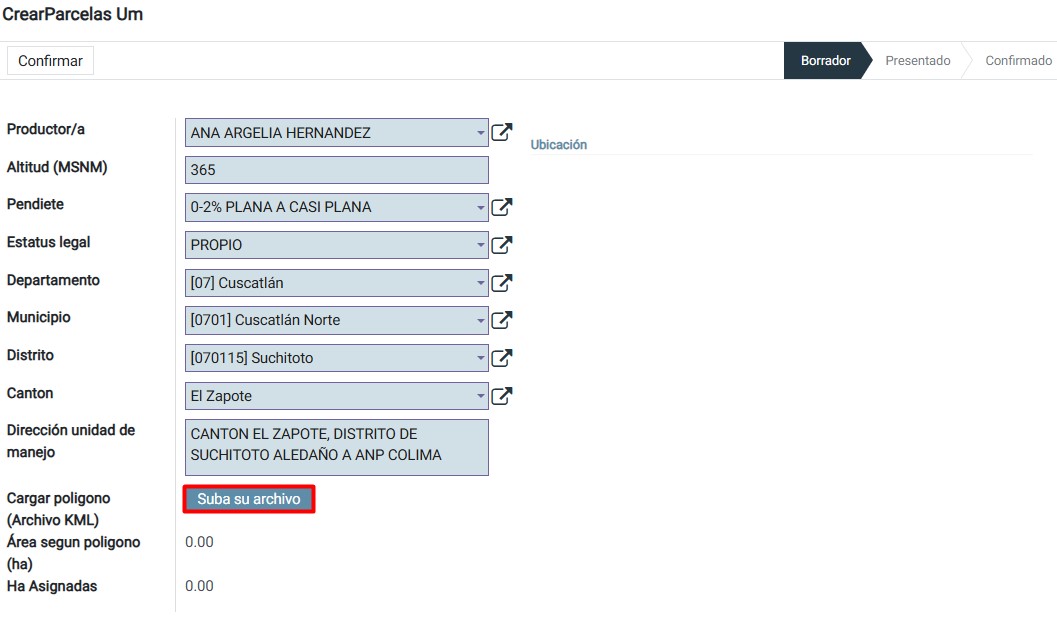Click external link icon for Estatus legal
The width and height of the screenshot is (1057, 641).
tap(502, 245)
